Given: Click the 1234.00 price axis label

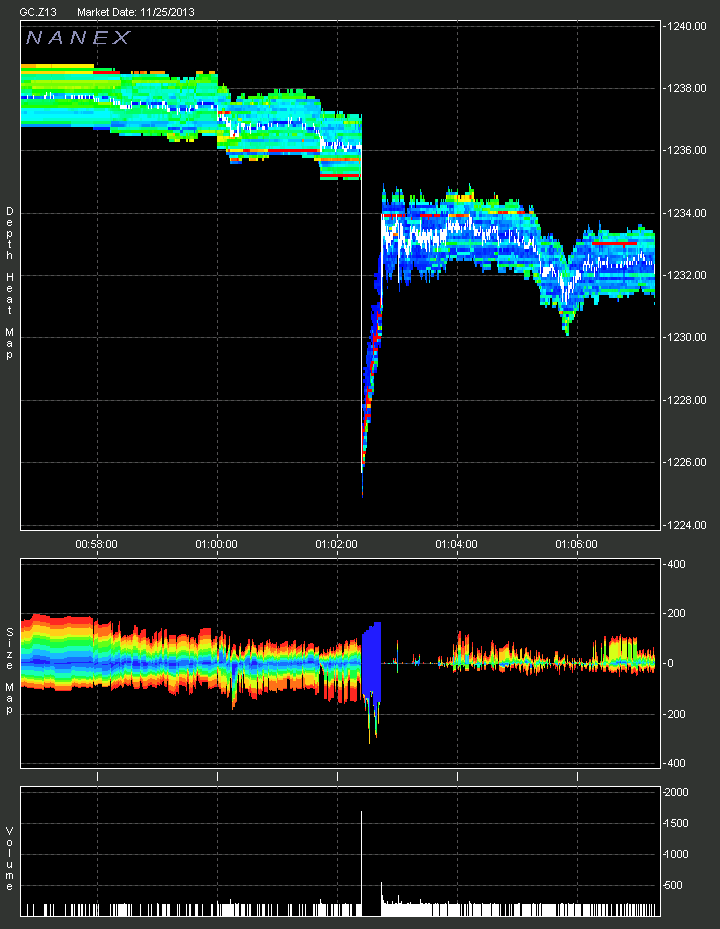Looking at the screenshot, I should (686, 213).
